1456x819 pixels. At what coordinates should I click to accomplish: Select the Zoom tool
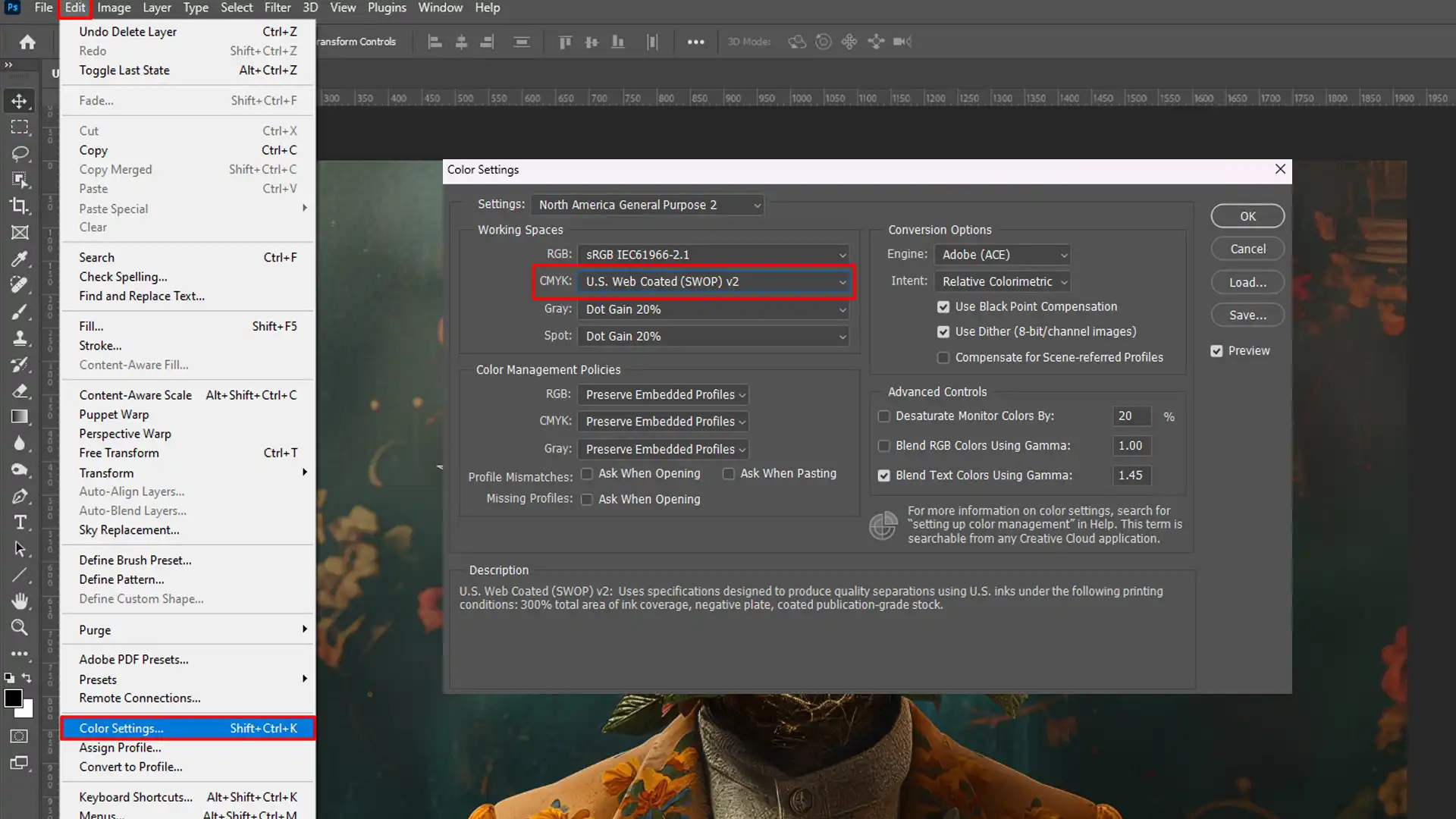pos(20,627)
